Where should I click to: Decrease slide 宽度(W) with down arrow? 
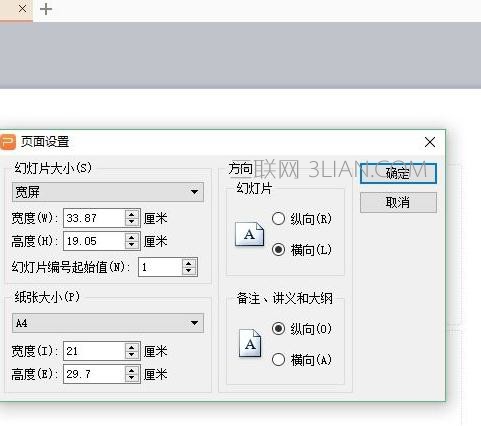(132, 222)
